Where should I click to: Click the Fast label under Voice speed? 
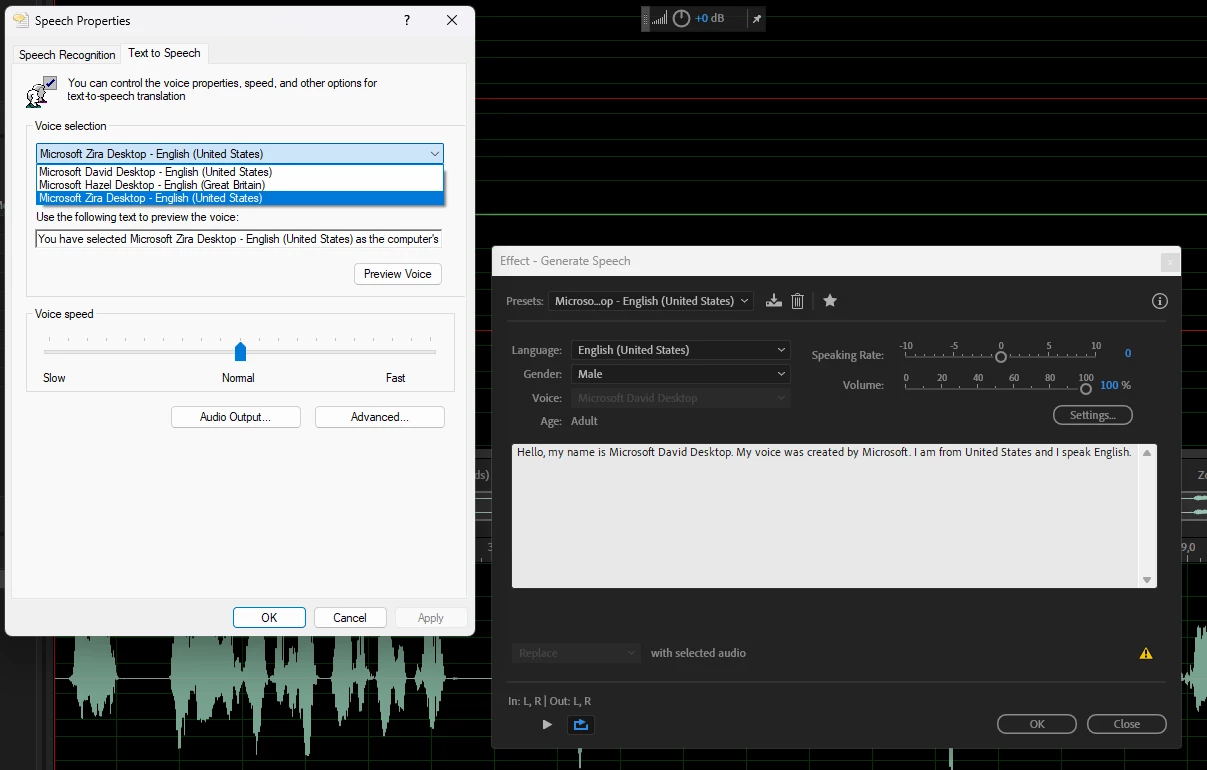[x=396, y=378]
